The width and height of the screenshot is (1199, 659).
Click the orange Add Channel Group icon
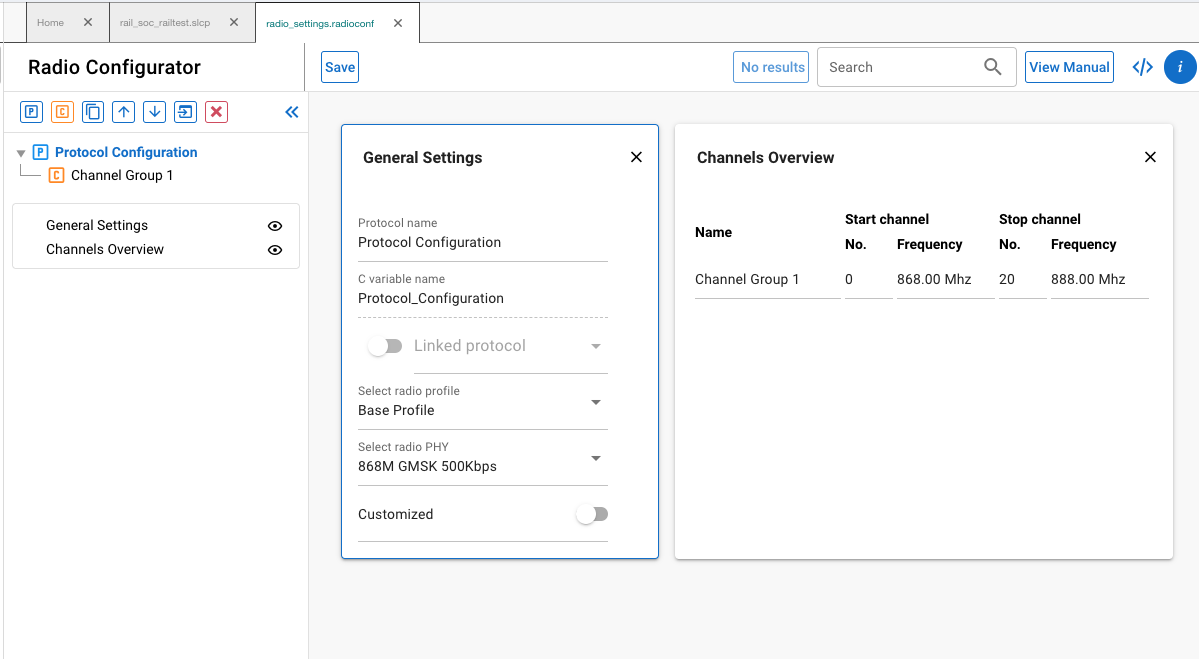[x=63, y=112]
